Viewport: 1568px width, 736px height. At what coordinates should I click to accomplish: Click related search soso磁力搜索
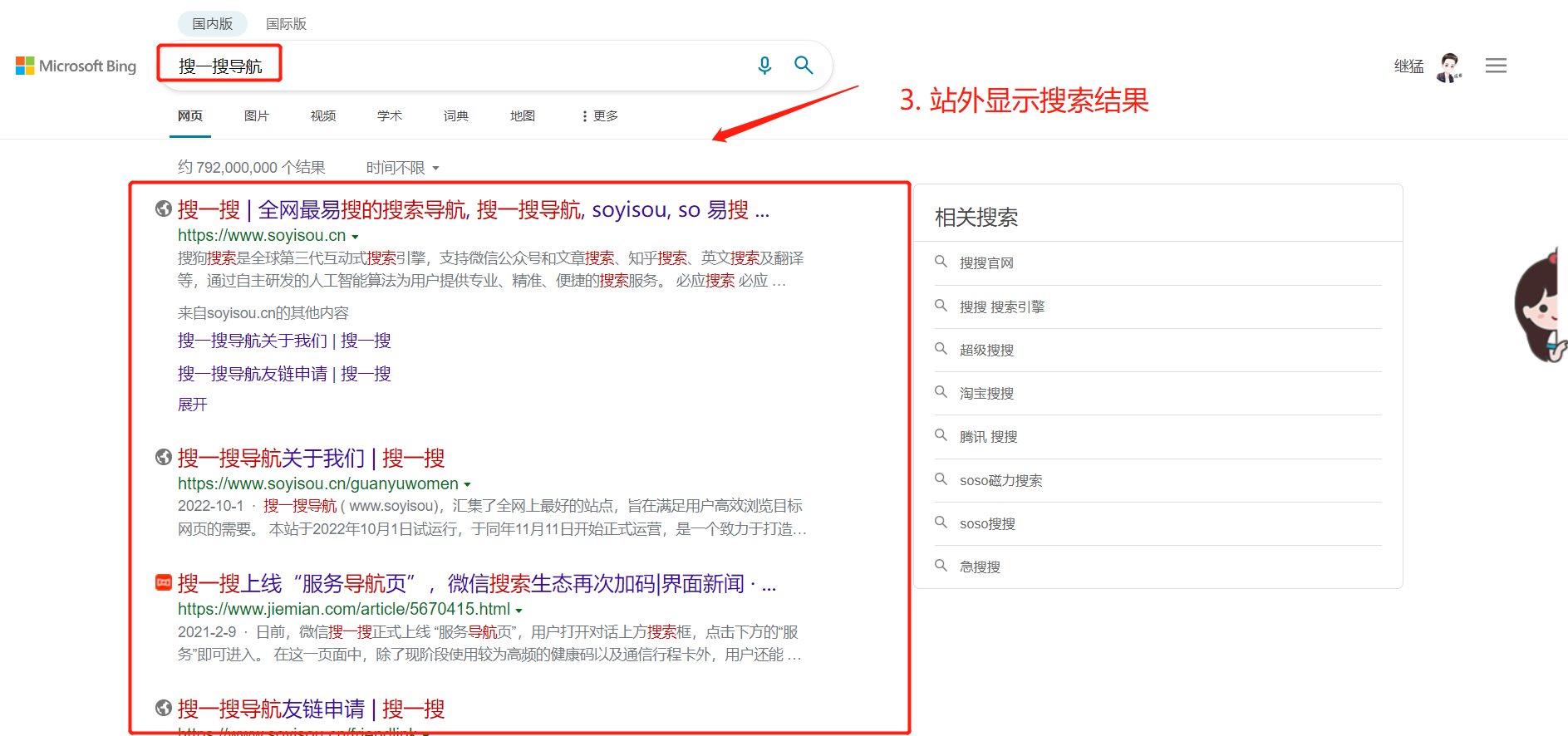1000,480
